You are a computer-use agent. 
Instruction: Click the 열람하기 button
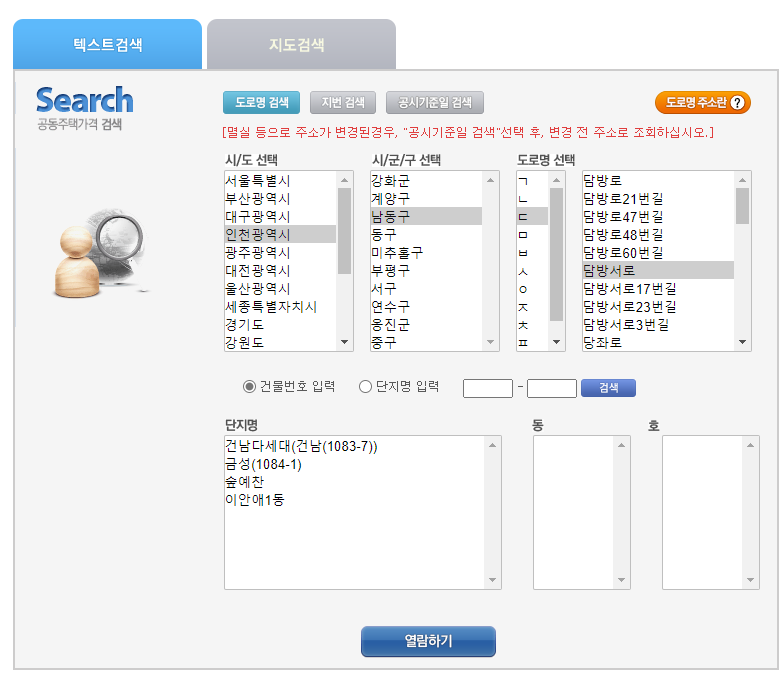[x=428, y=641]
